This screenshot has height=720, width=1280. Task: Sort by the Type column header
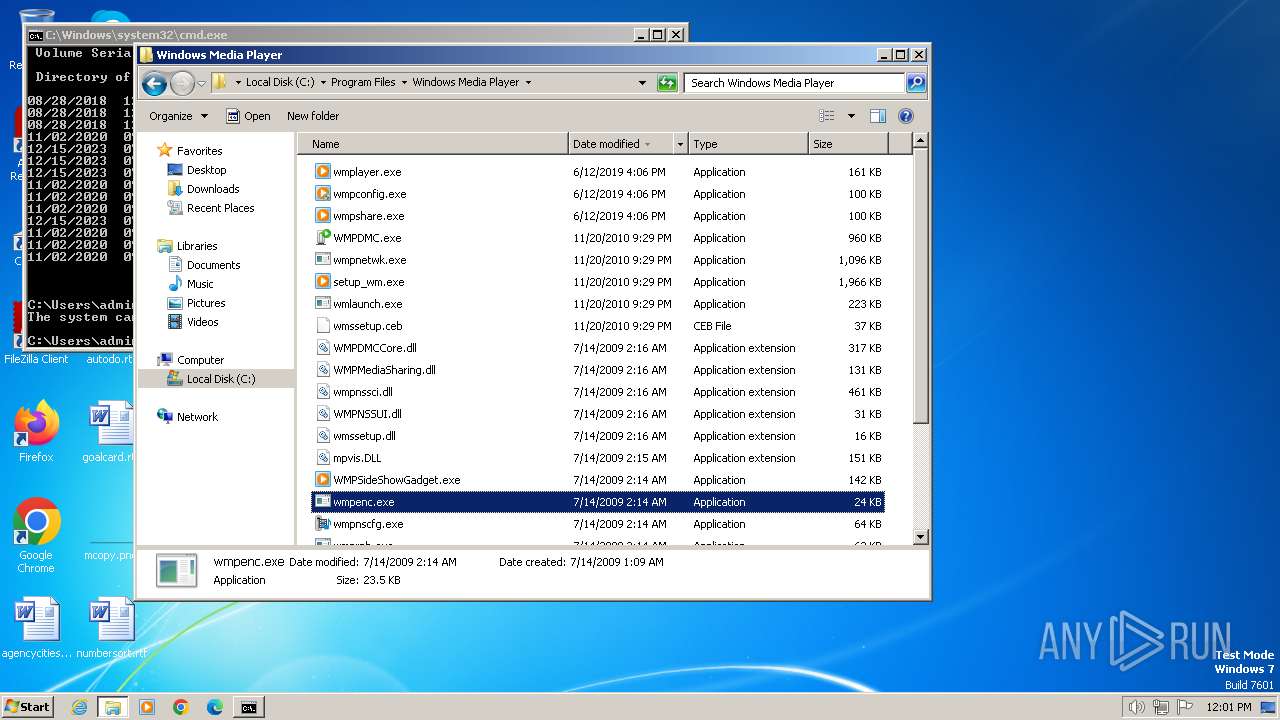[748, 144]
